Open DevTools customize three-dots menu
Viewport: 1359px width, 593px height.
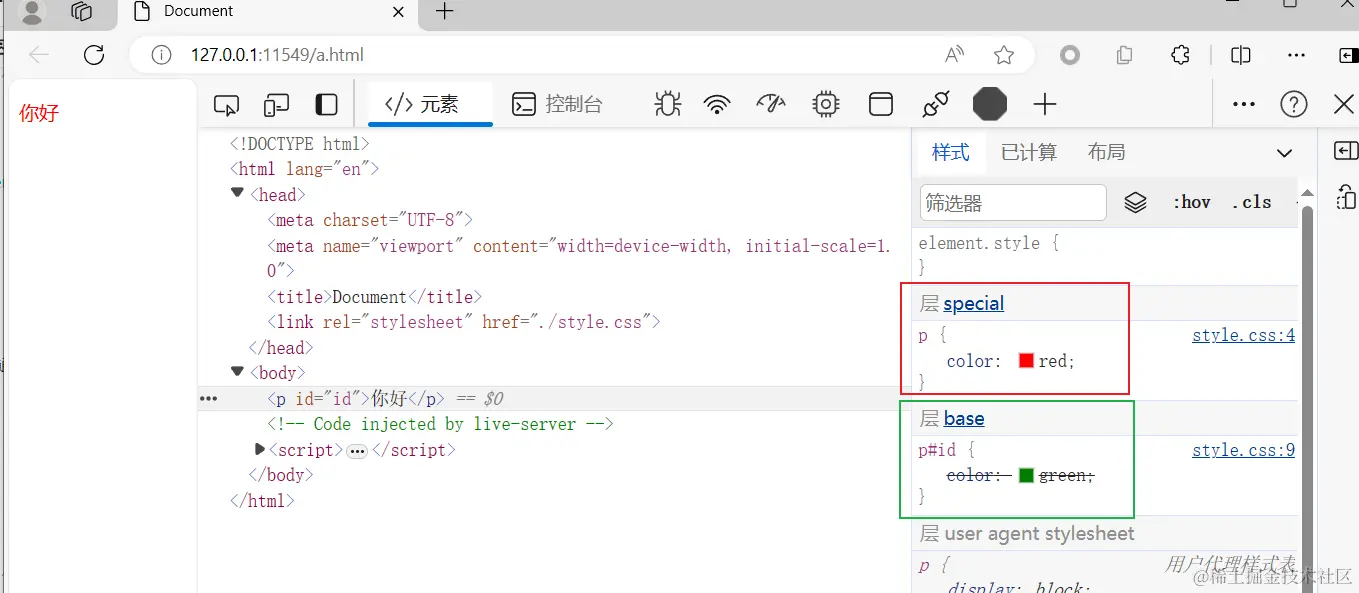1244,104
